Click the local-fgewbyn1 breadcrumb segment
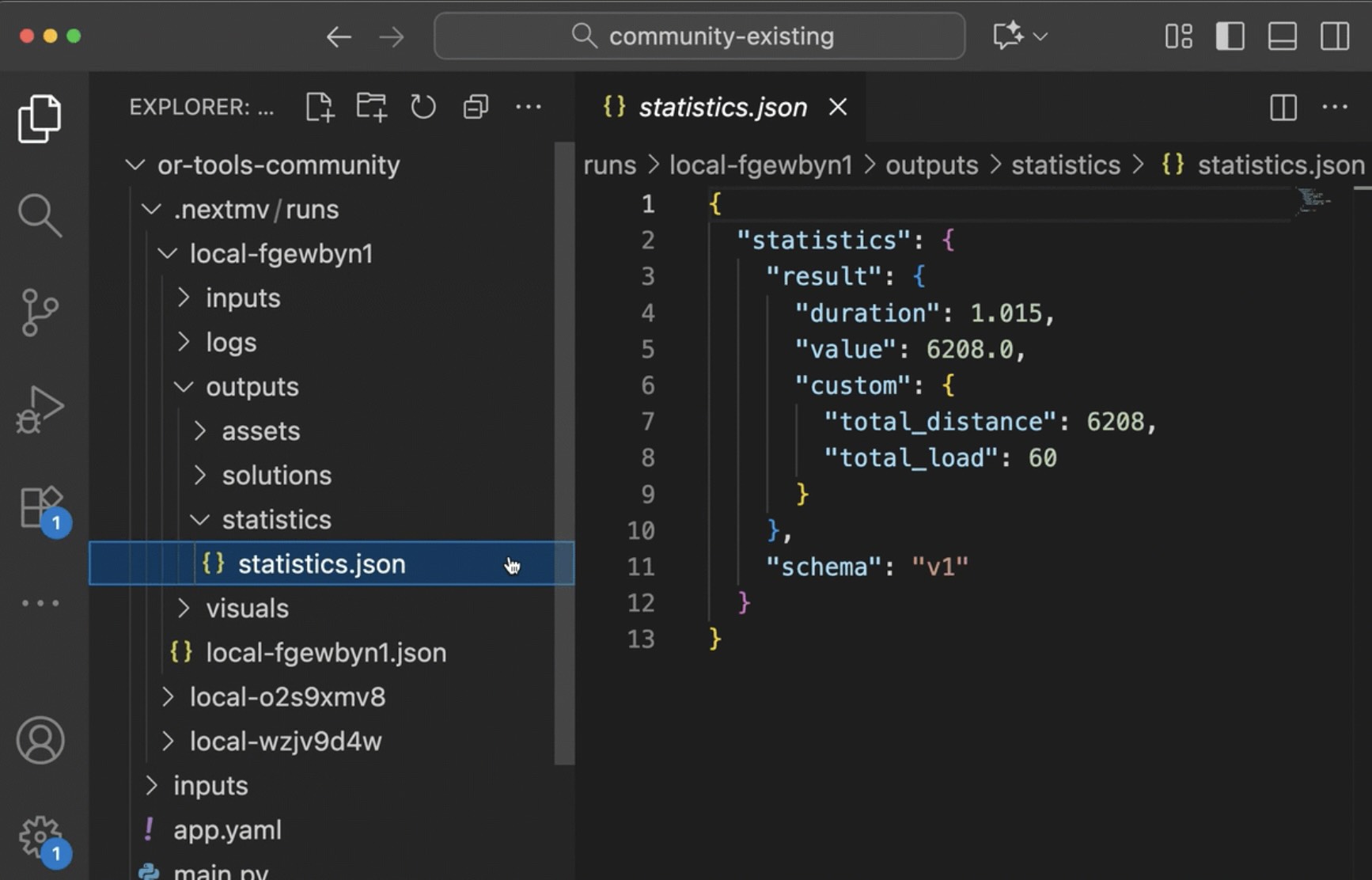Image resolution: width=1372 pixels, height=880 pixels. coord(761,165)
